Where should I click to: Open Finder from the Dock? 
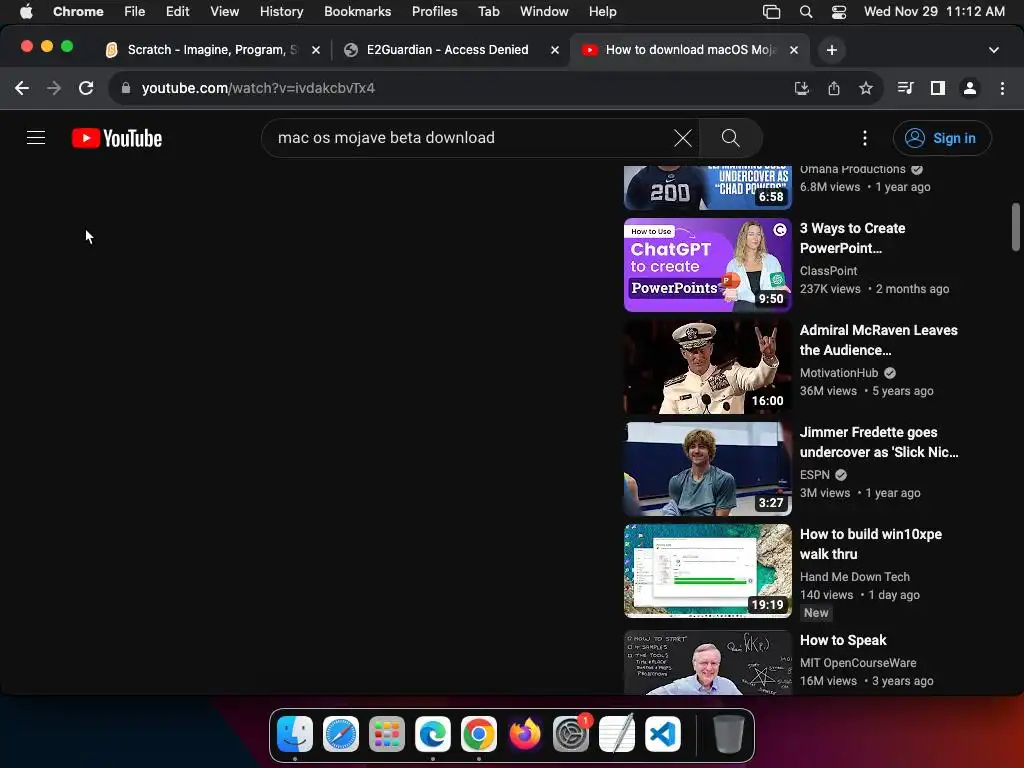click(295, 734)
